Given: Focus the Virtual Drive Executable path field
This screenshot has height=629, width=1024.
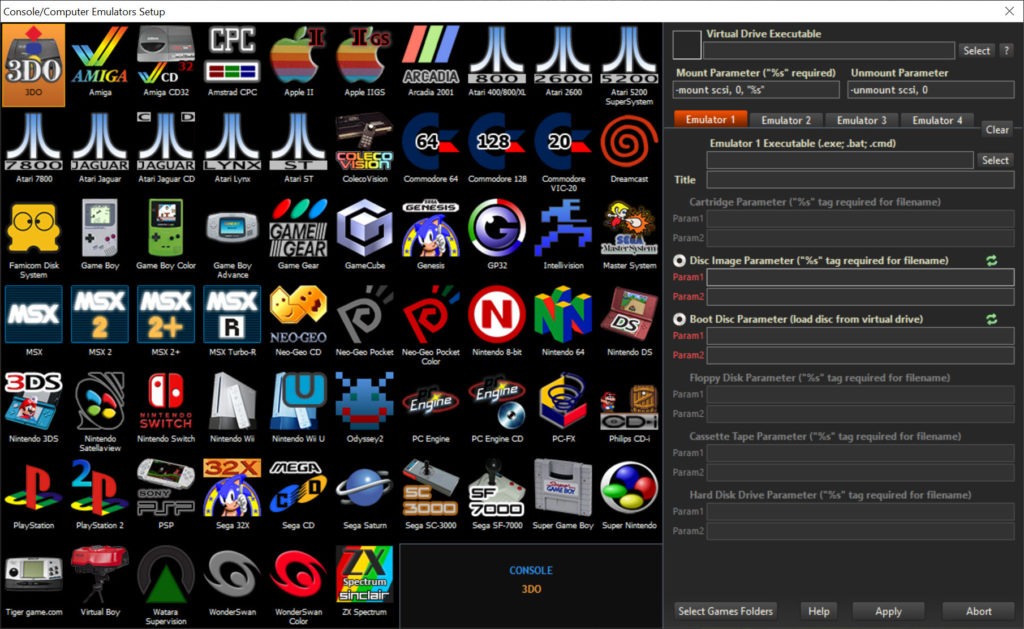Looking at the screenshot, I should [829, 50].
